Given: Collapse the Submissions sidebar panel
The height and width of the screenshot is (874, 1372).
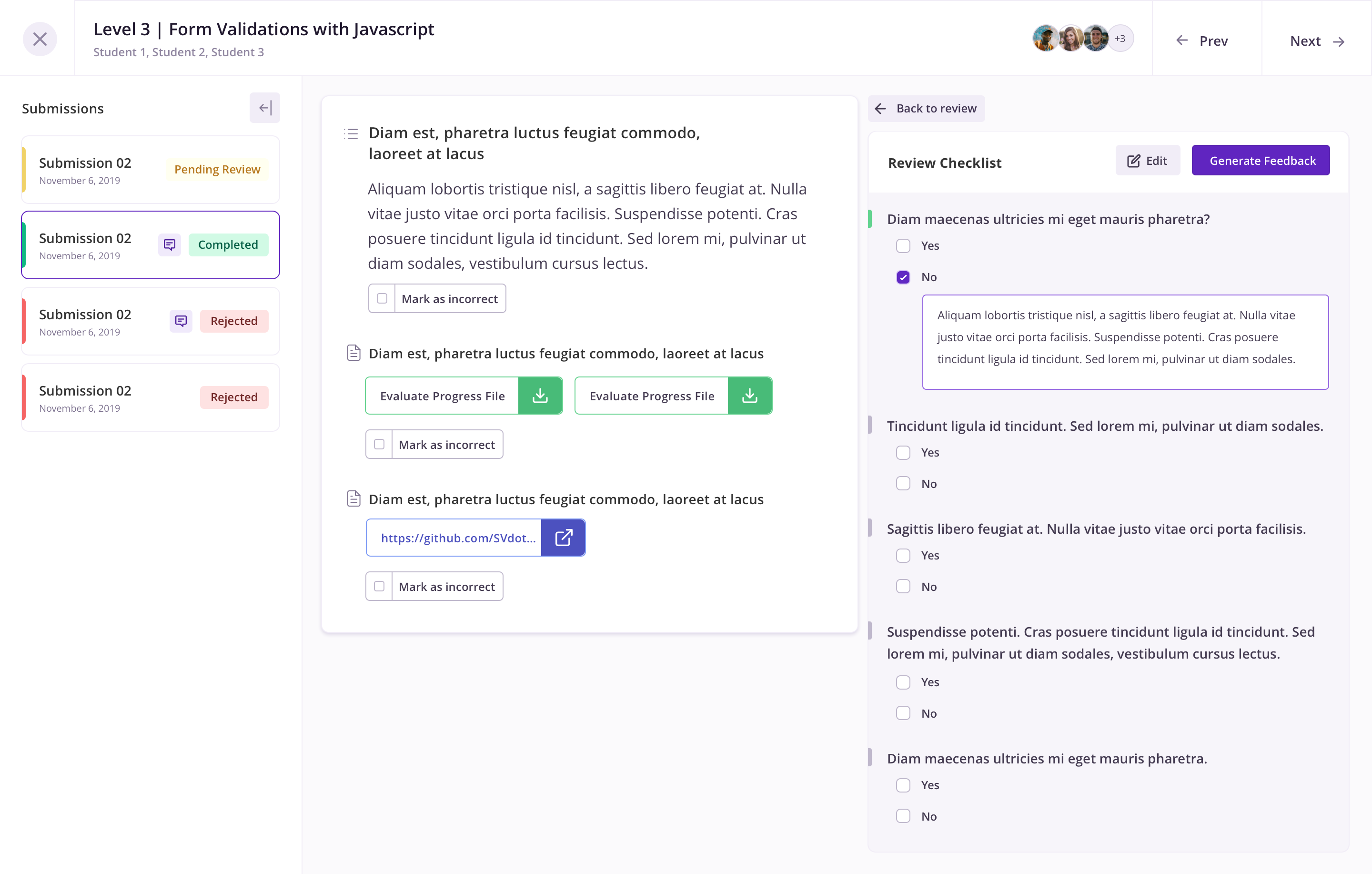Looking at the screenshot, I should coord(264,107).
